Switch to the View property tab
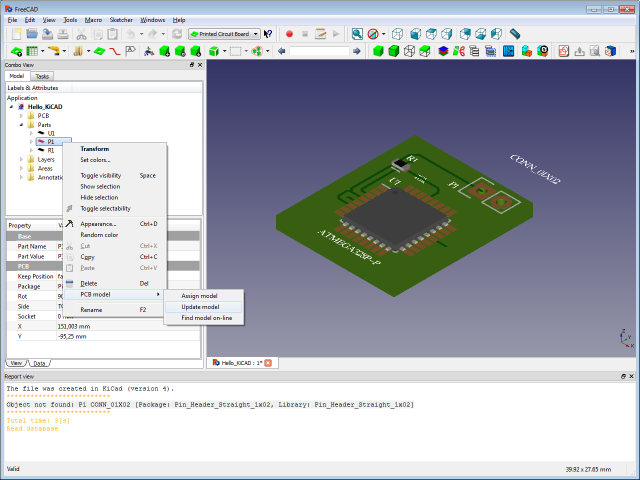Image resolution: width=640 pixels, height=480 pixels. click(x=16, y=363)
